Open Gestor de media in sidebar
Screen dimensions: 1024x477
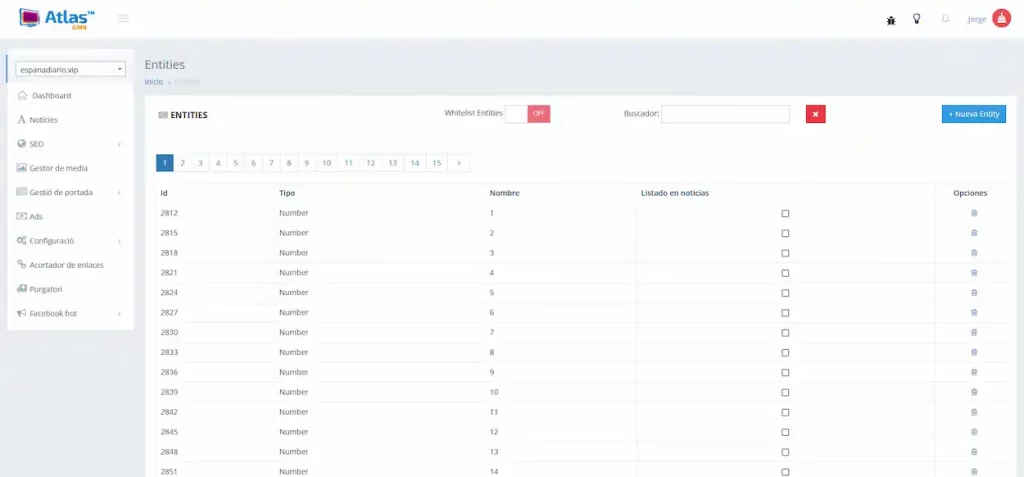tap(58, 168)
